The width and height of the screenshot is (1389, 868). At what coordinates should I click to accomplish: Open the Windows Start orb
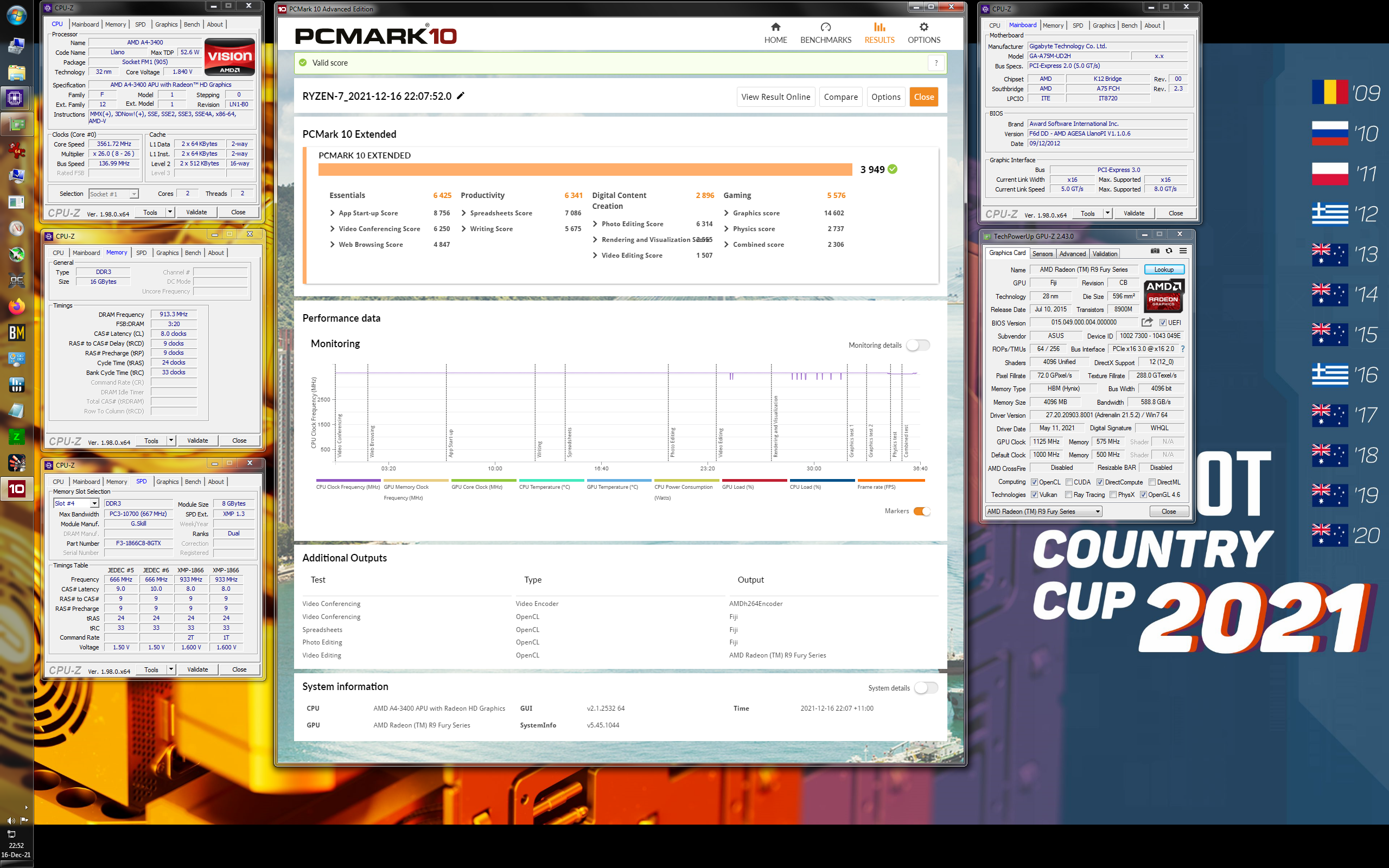[16, 15]
